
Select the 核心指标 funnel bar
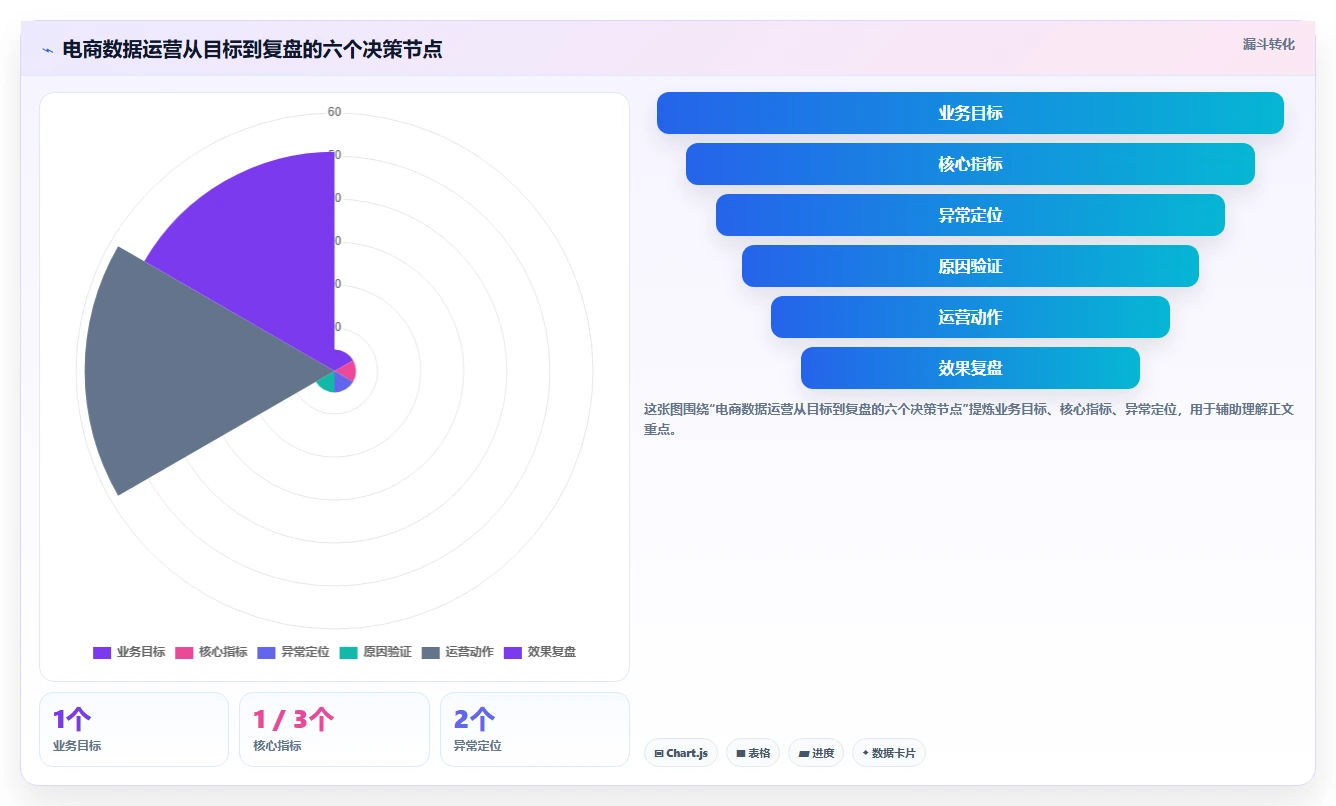point(970,164)
